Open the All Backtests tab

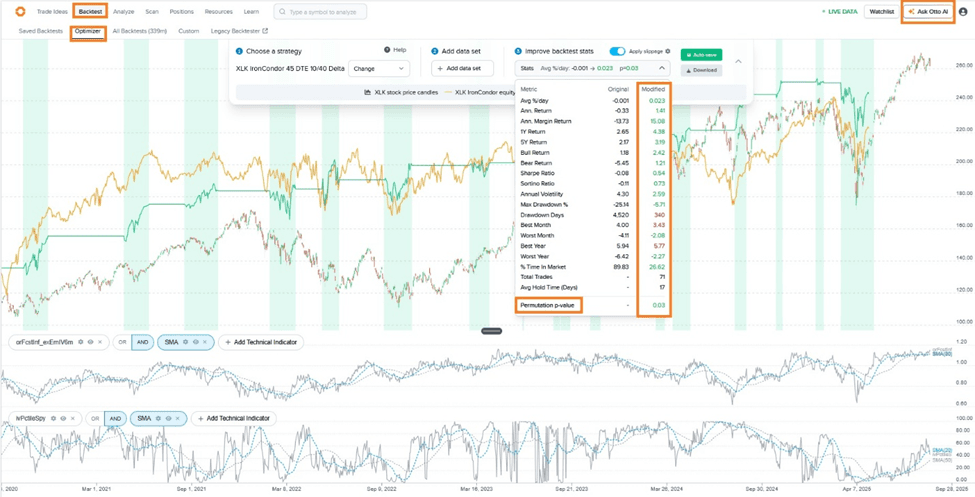(139, 31)
